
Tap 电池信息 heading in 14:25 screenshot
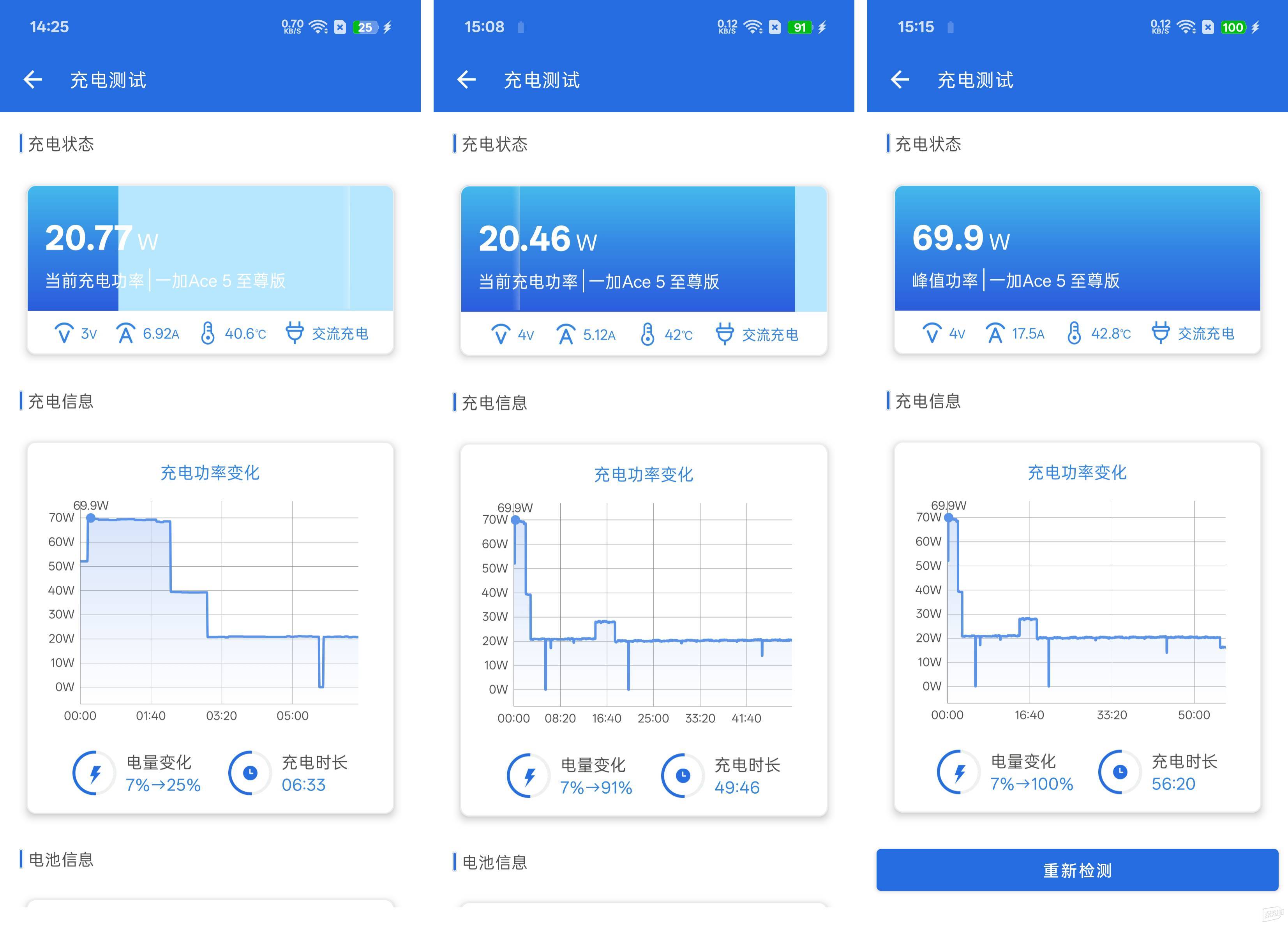tap(61, 859)
